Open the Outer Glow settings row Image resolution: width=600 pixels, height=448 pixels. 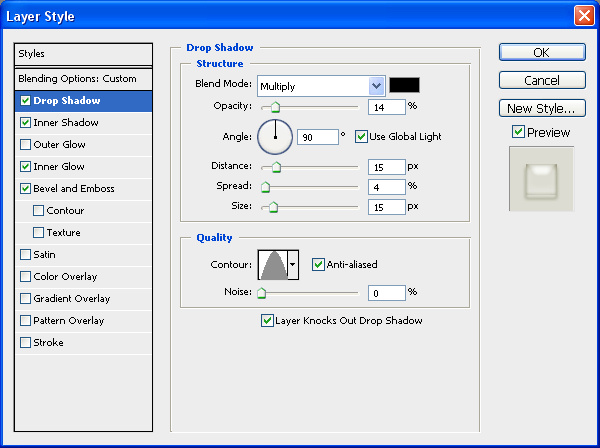point(83,145)
